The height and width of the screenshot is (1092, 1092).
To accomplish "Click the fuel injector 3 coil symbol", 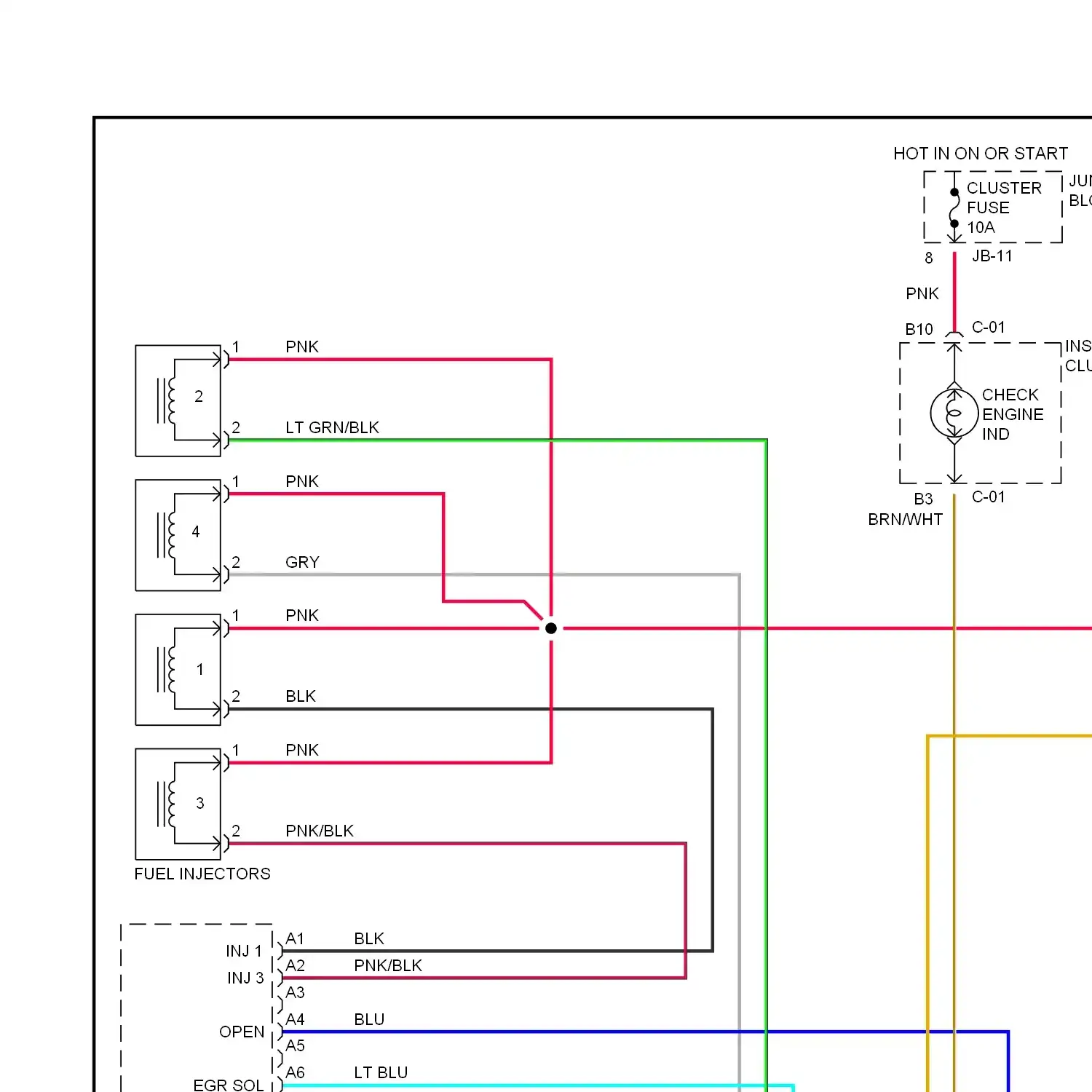I will click(167, 804).
